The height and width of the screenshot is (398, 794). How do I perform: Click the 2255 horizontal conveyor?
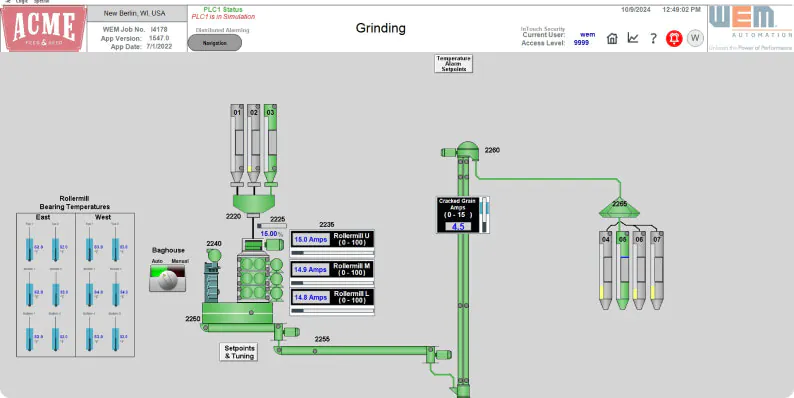click(x=354, y=350)
